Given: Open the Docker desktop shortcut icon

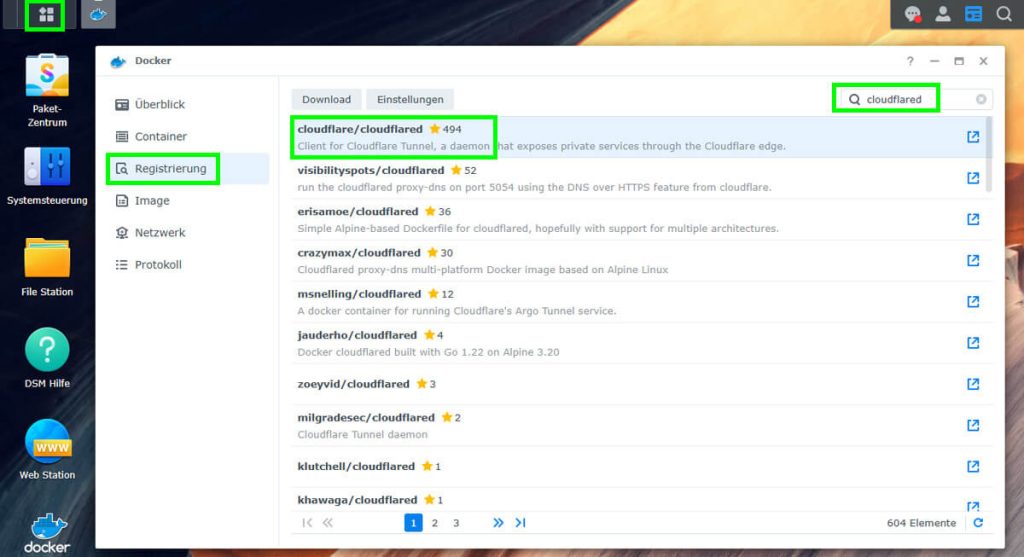Looking at the screenshot, I should tap(47, 533).
